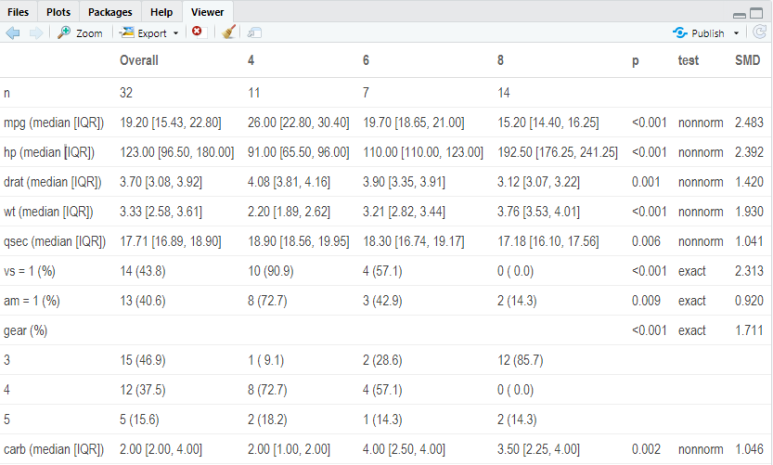Select the gear (%) row label
The image size is (773, 465).
[26, 330]
